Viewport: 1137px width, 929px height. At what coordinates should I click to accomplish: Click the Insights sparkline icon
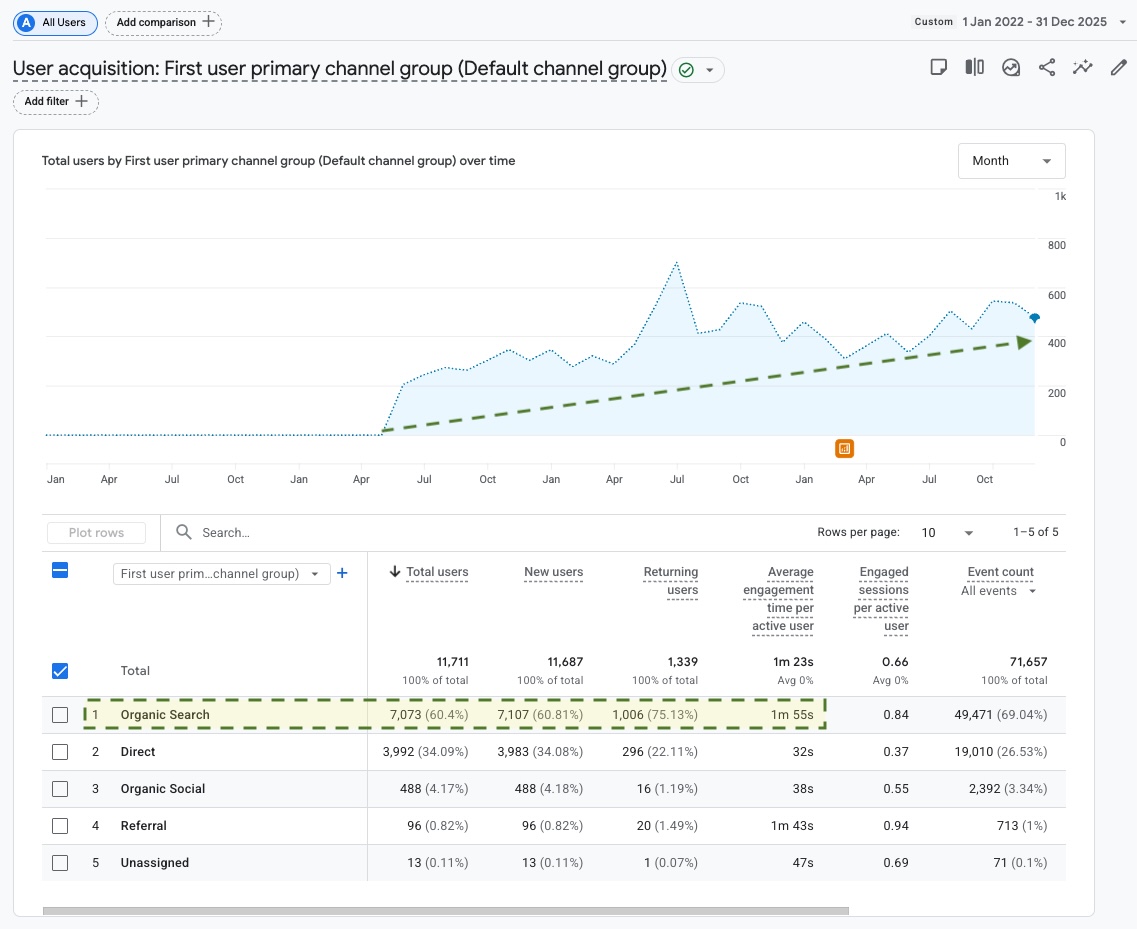click(x=1083, y=68)
